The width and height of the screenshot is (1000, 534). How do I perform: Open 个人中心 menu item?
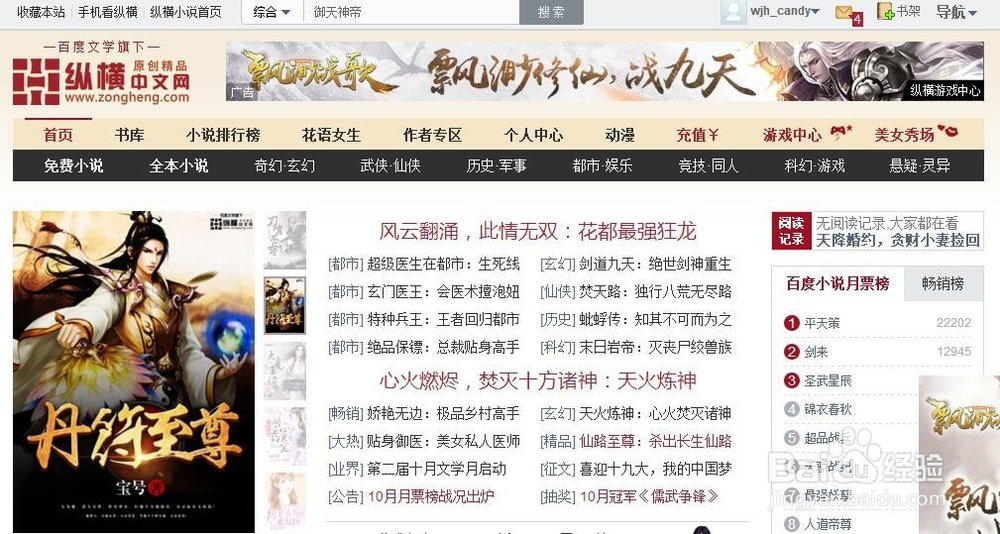click(x=533, y=135)
